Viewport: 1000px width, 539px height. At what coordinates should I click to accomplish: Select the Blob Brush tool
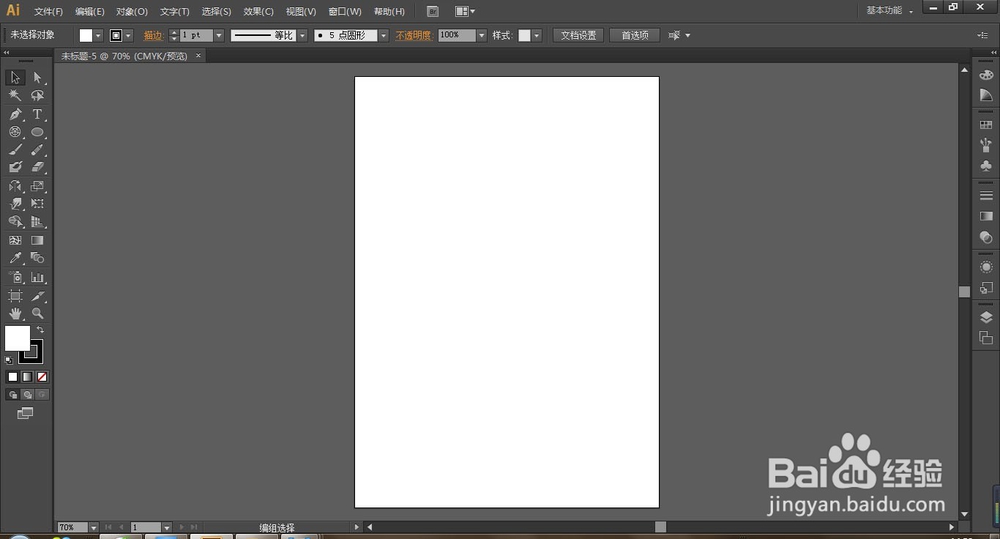pos(15,167)
